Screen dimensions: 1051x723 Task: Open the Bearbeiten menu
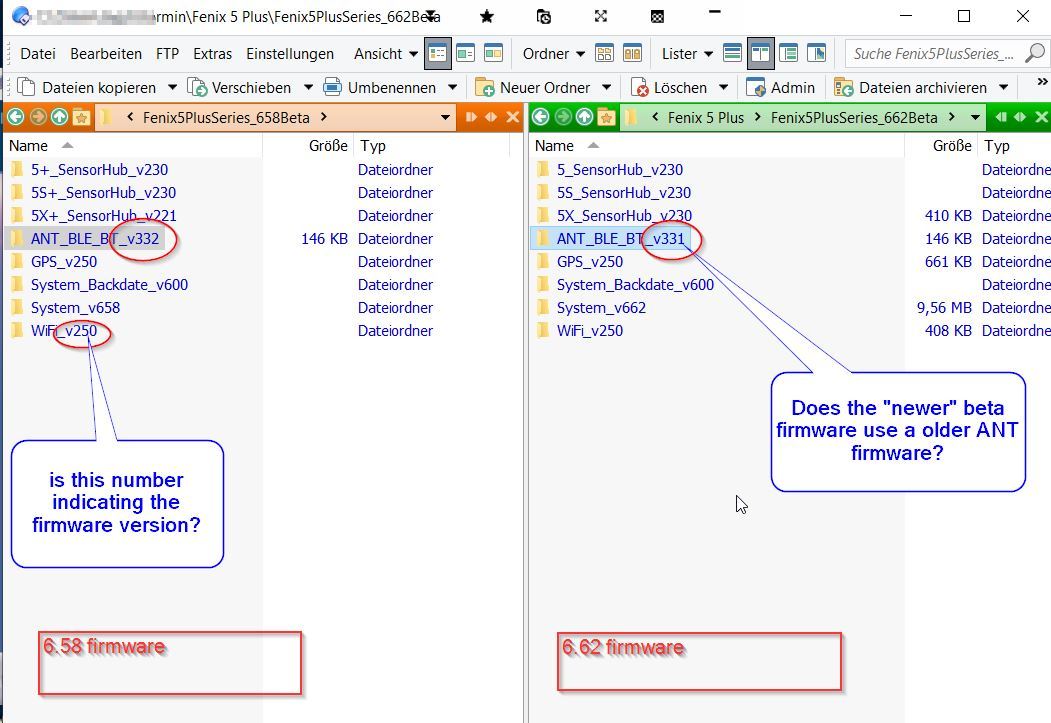pyautogui.click(x=106, y=54)
